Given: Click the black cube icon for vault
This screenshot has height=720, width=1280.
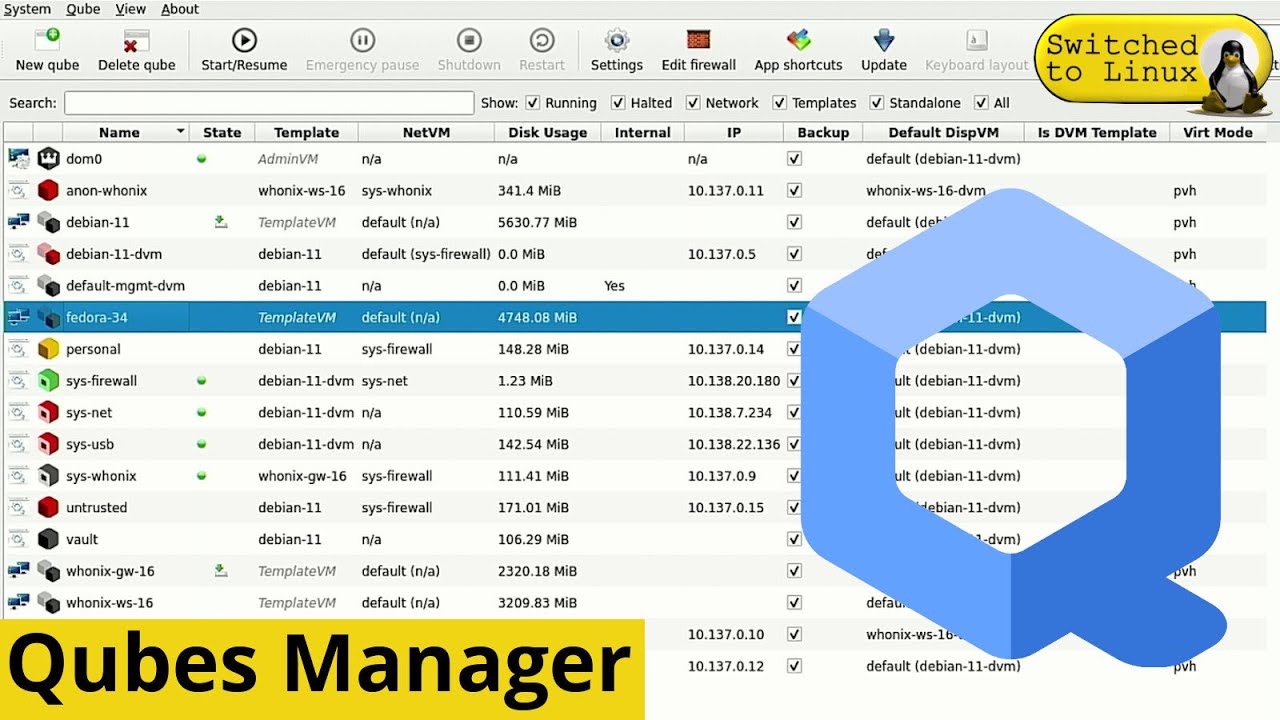Looking at the screenshot, I should 48,539.
